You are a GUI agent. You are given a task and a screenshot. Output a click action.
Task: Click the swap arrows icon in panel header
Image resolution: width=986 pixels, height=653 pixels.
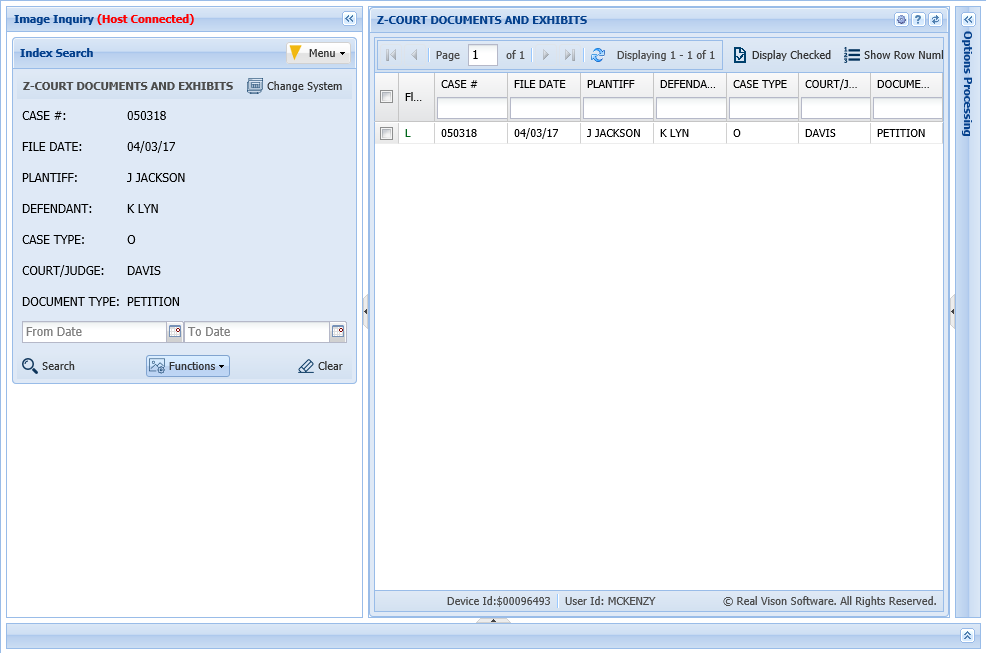point(936,20)
